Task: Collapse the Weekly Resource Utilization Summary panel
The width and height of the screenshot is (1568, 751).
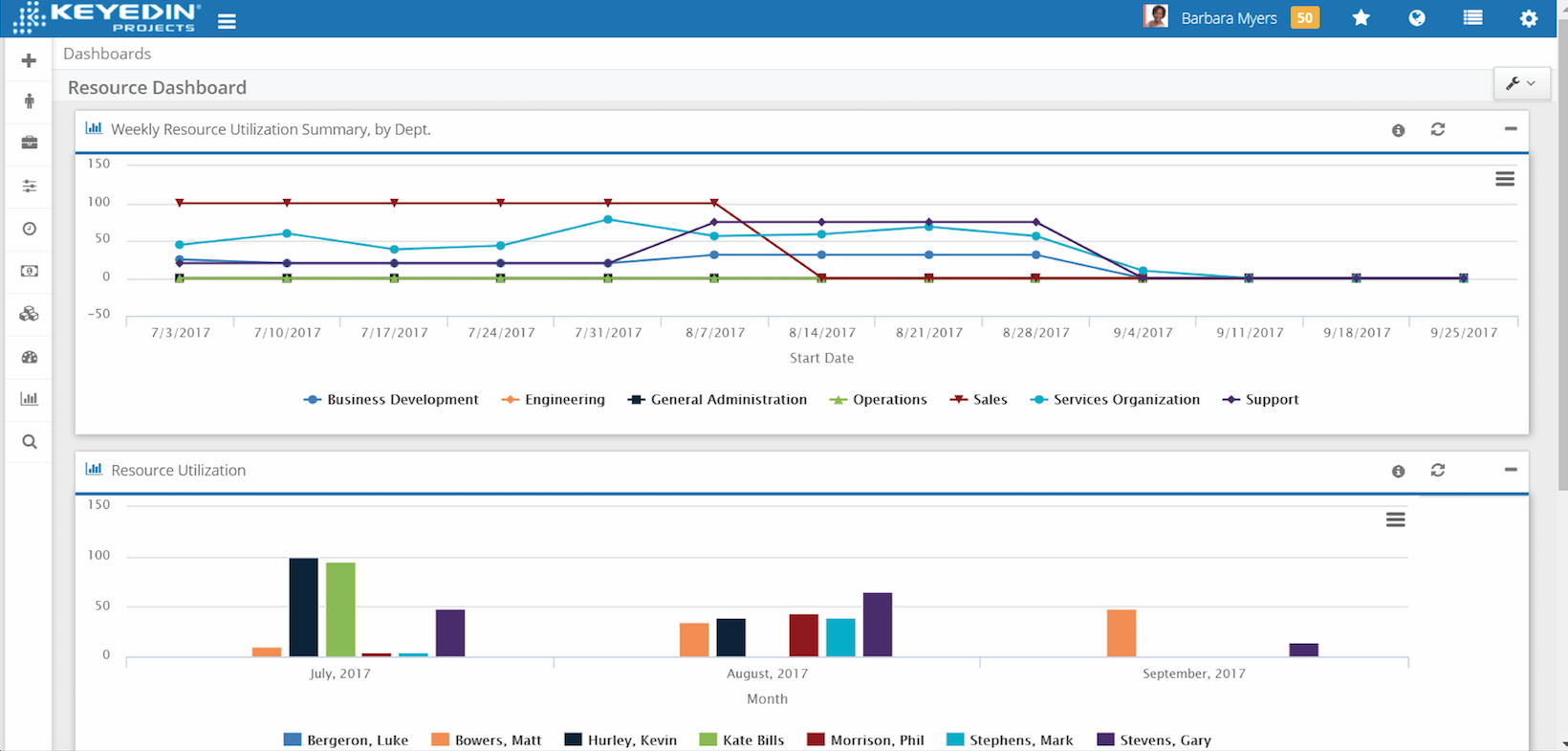Action: [1511, 129]
